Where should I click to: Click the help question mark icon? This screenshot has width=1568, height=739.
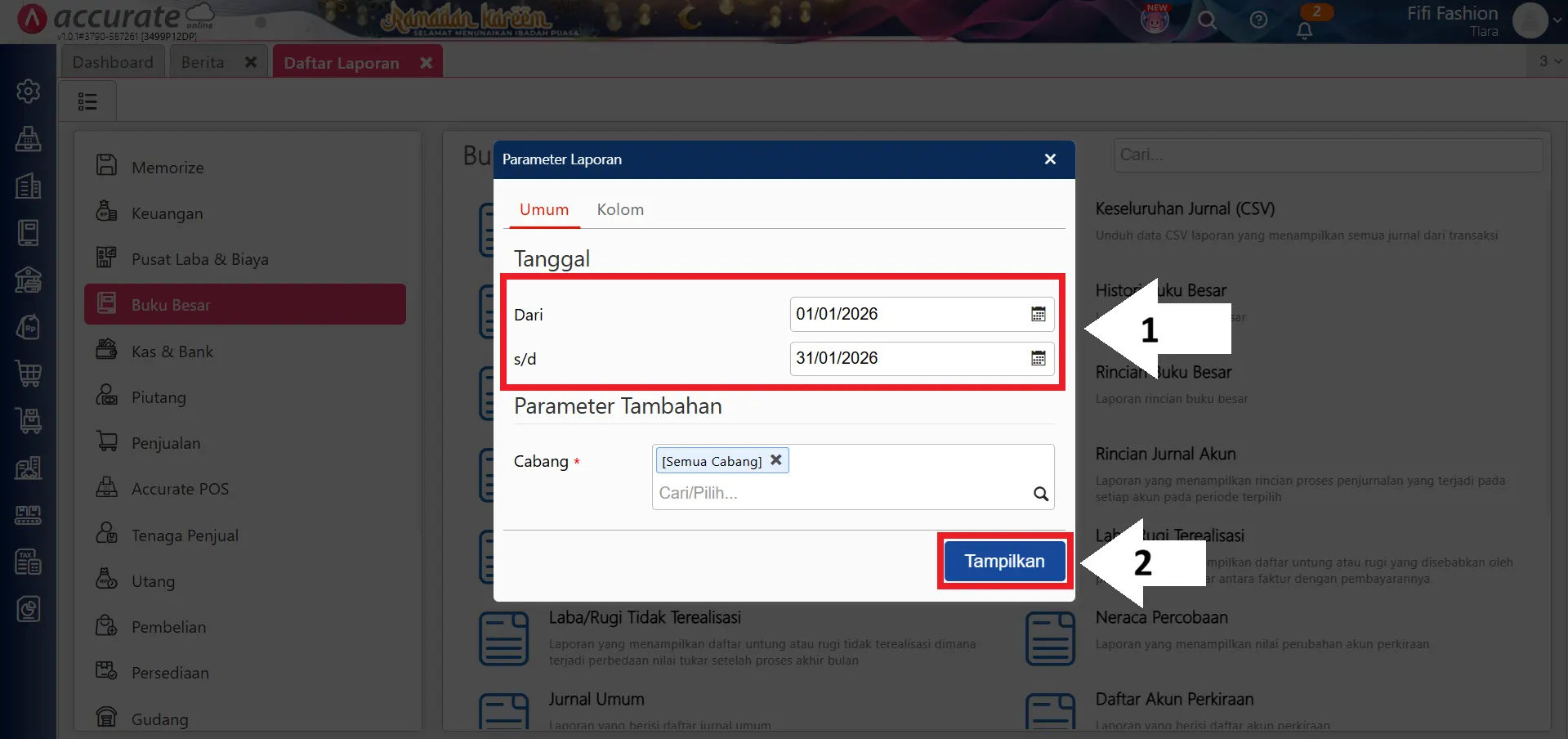1258,20
